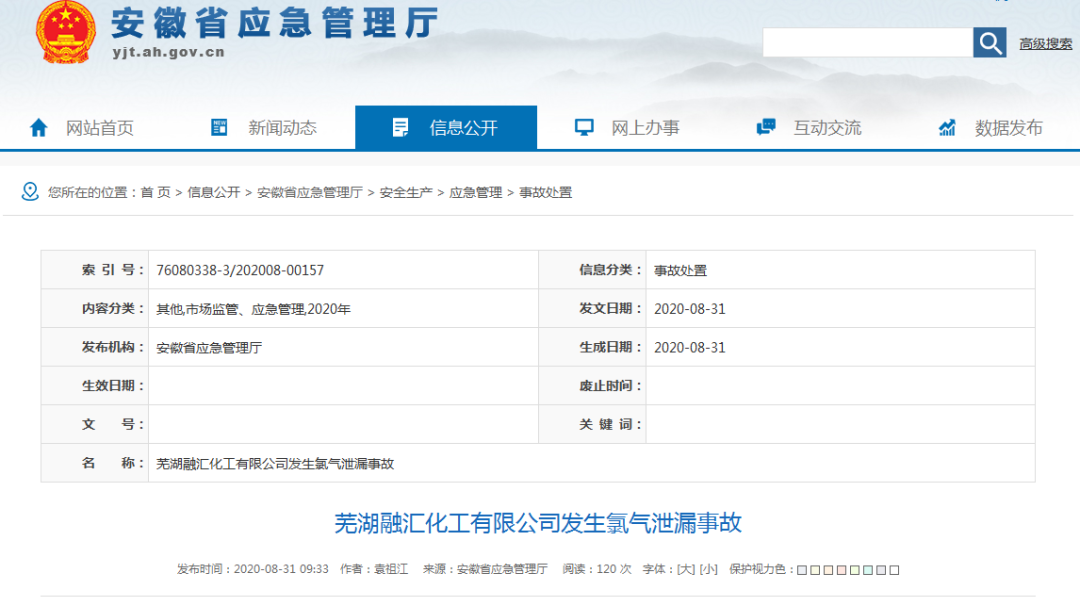Click the magnifier search button
The height and width of the screenshot is (606, 1080).
(990, 43)
